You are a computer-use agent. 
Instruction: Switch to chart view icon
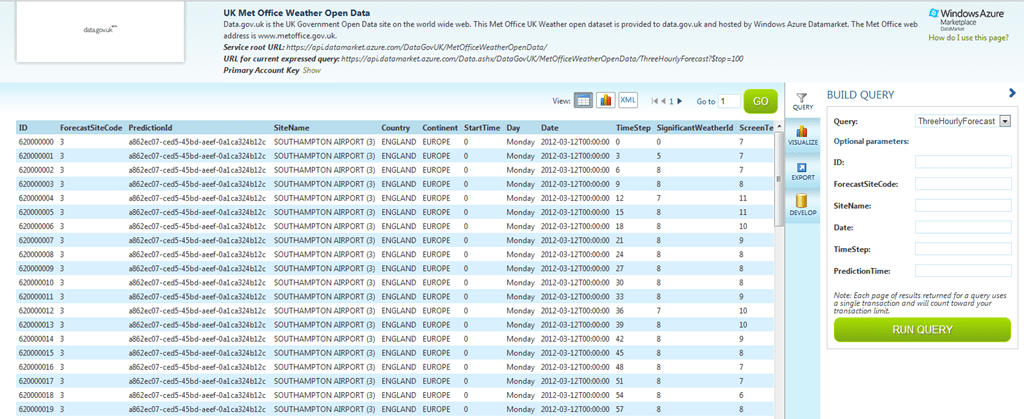(605, 101)
